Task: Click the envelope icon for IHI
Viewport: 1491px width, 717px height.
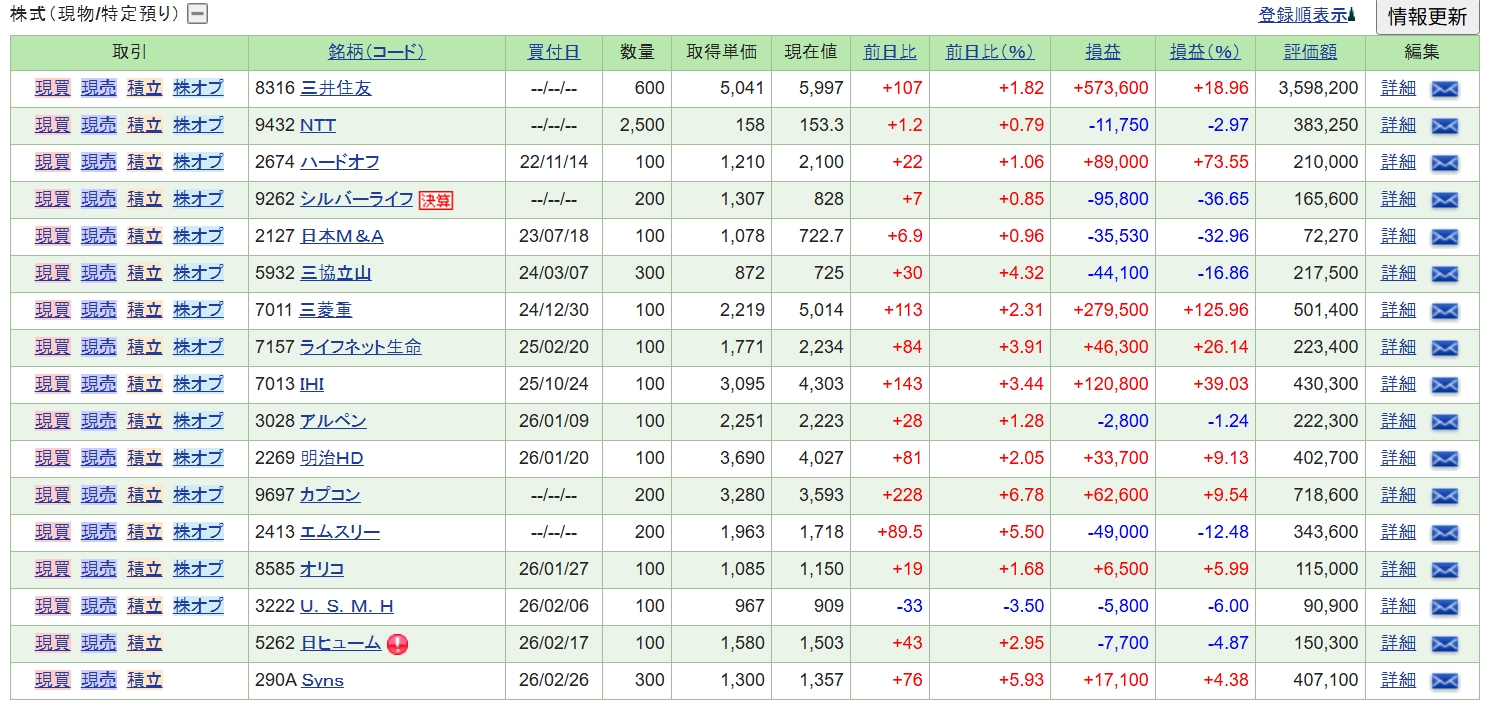Action: tap(1444, 385)
